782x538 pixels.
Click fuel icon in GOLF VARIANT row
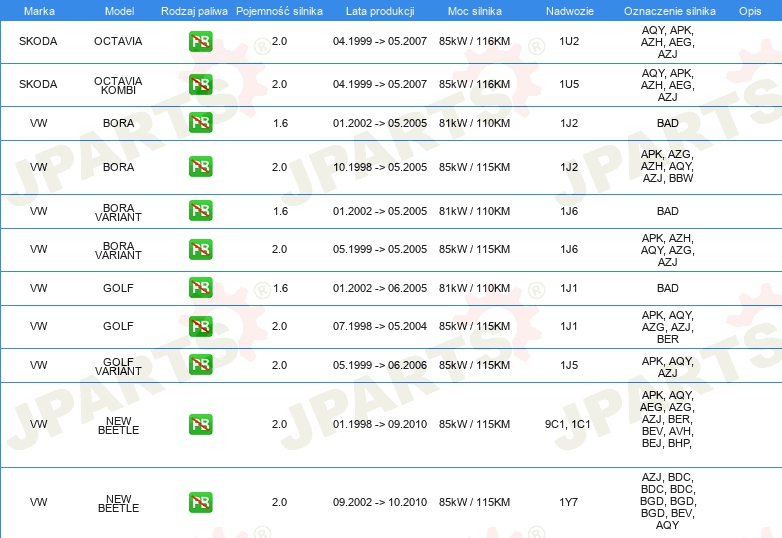(x=200, y=364)
